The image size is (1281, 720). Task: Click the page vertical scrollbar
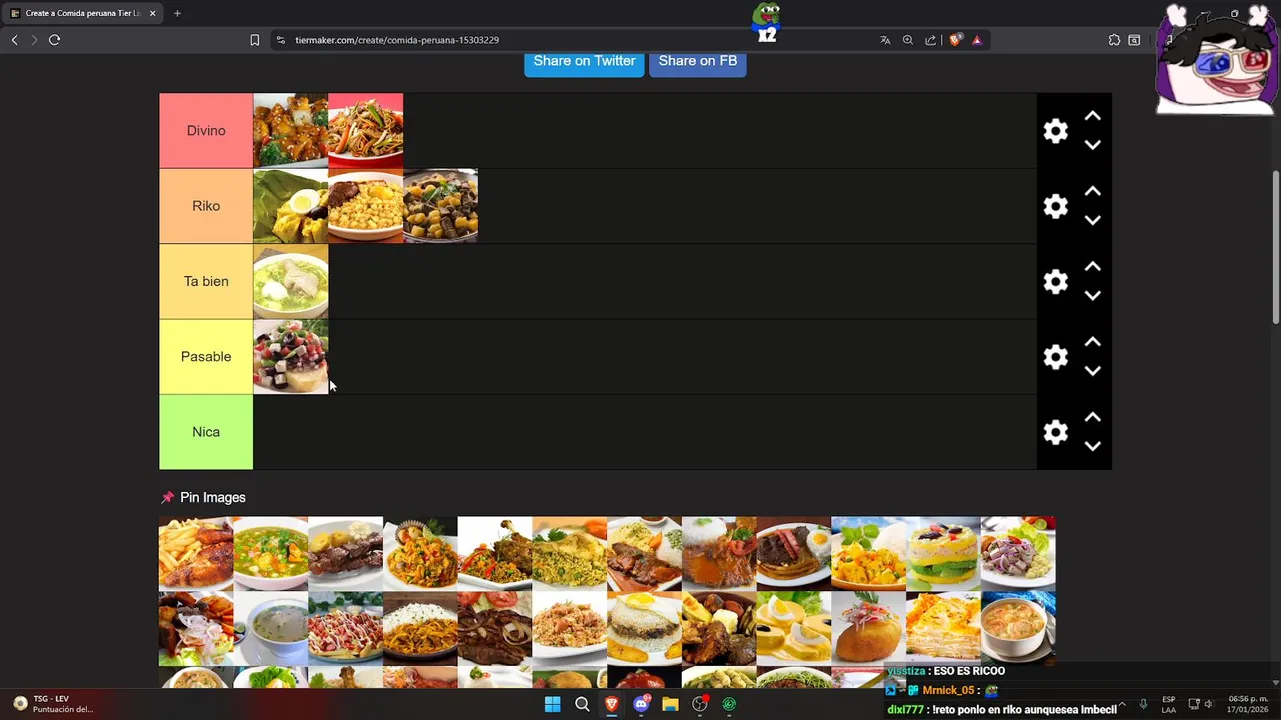tap(1276, 247)
